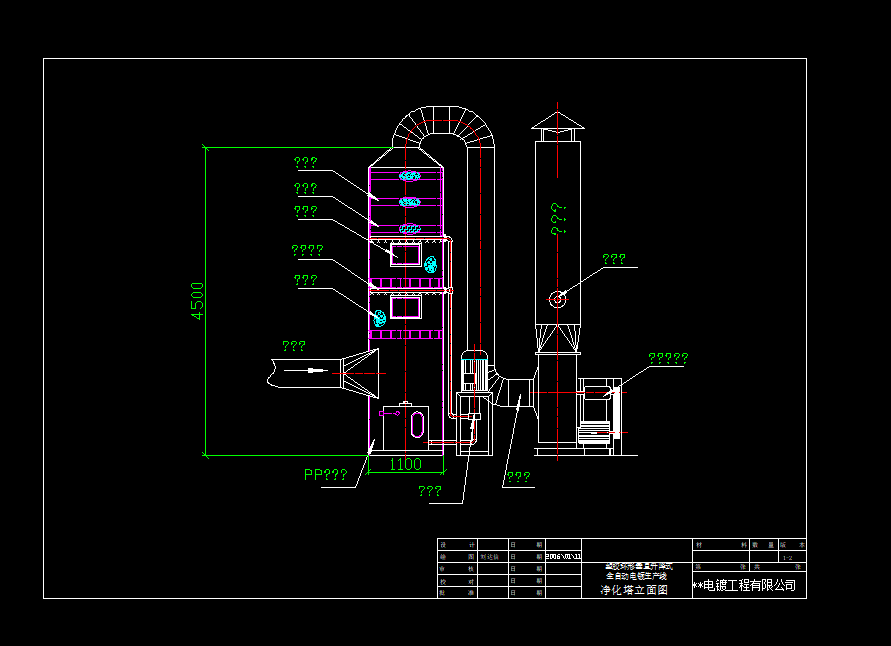Select the cyan packing blob beside upper window
The height and width of the screenshot is (646, 891).
[x=431, y=264]
